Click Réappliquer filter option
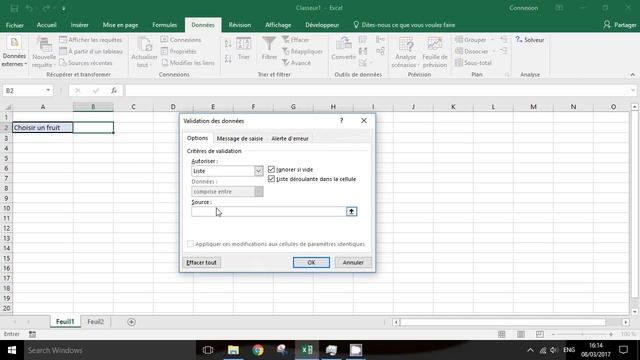This screenshot has height=360, width=640. click(302, 51)
